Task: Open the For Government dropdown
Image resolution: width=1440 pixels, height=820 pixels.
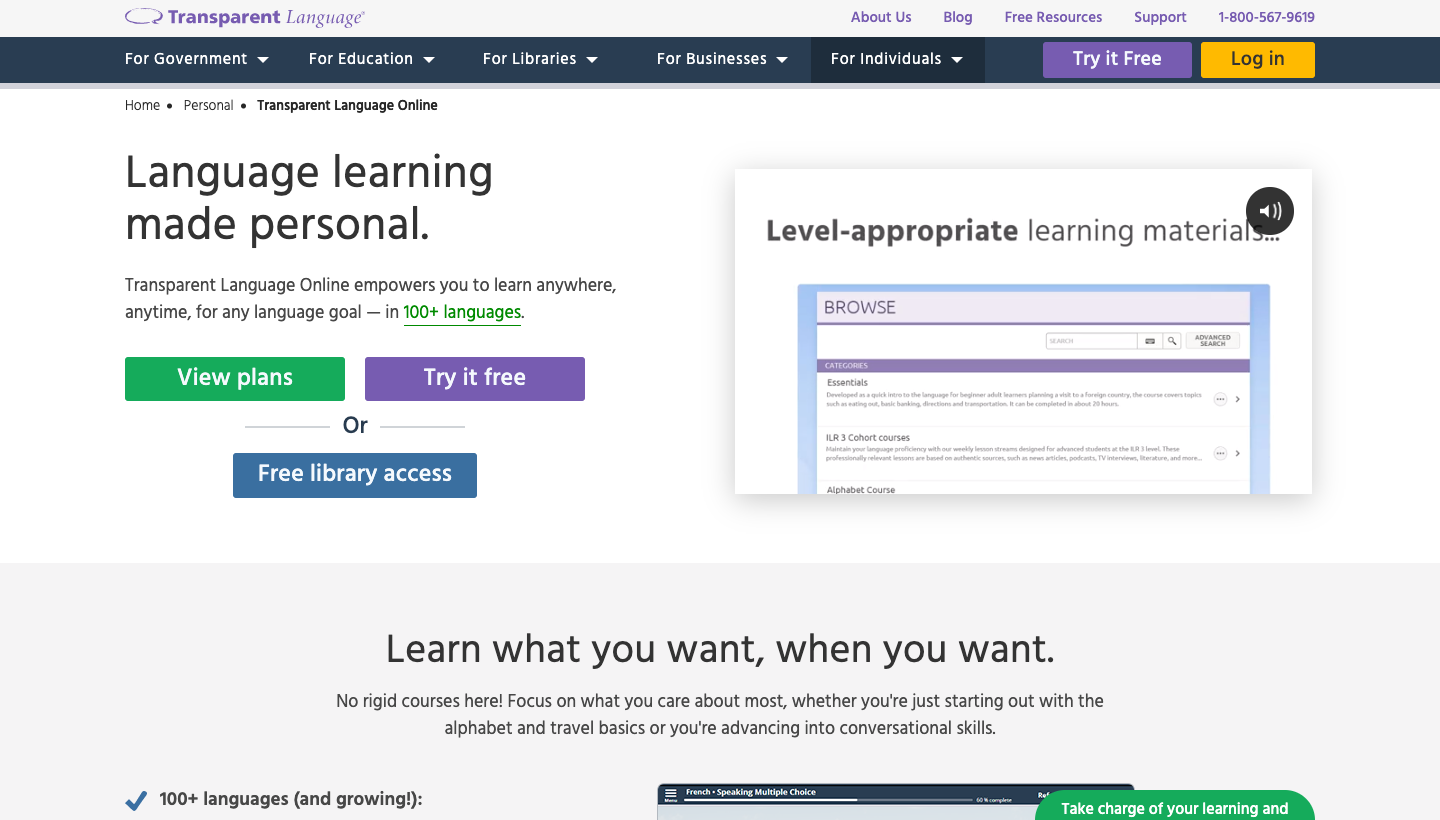Action: (197, 59)
